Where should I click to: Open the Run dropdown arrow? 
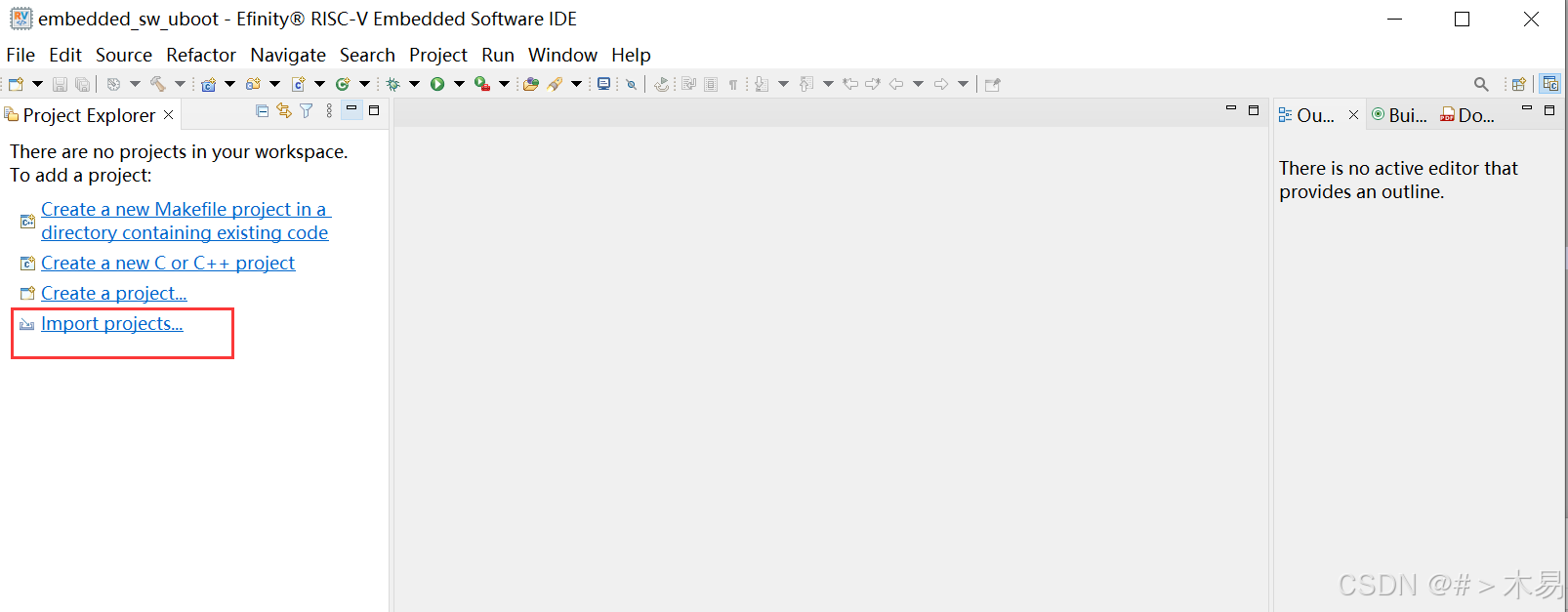(459, 84)
